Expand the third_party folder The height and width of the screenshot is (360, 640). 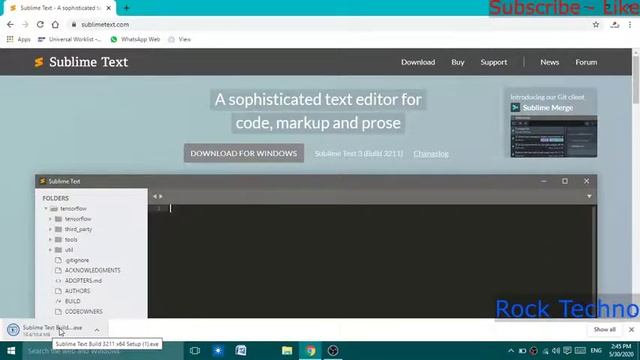coord(50,229)
